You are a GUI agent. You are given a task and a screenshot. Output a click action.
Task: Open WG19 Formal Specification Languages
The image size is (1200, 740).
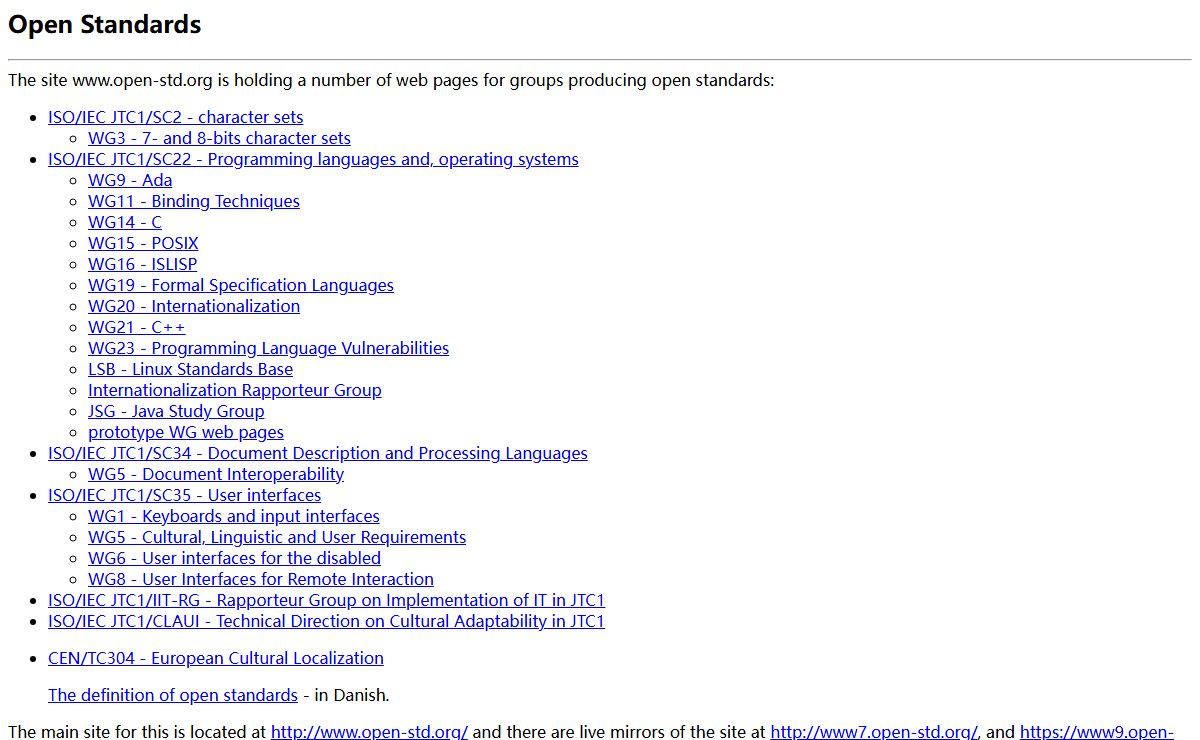click(241, 285)
